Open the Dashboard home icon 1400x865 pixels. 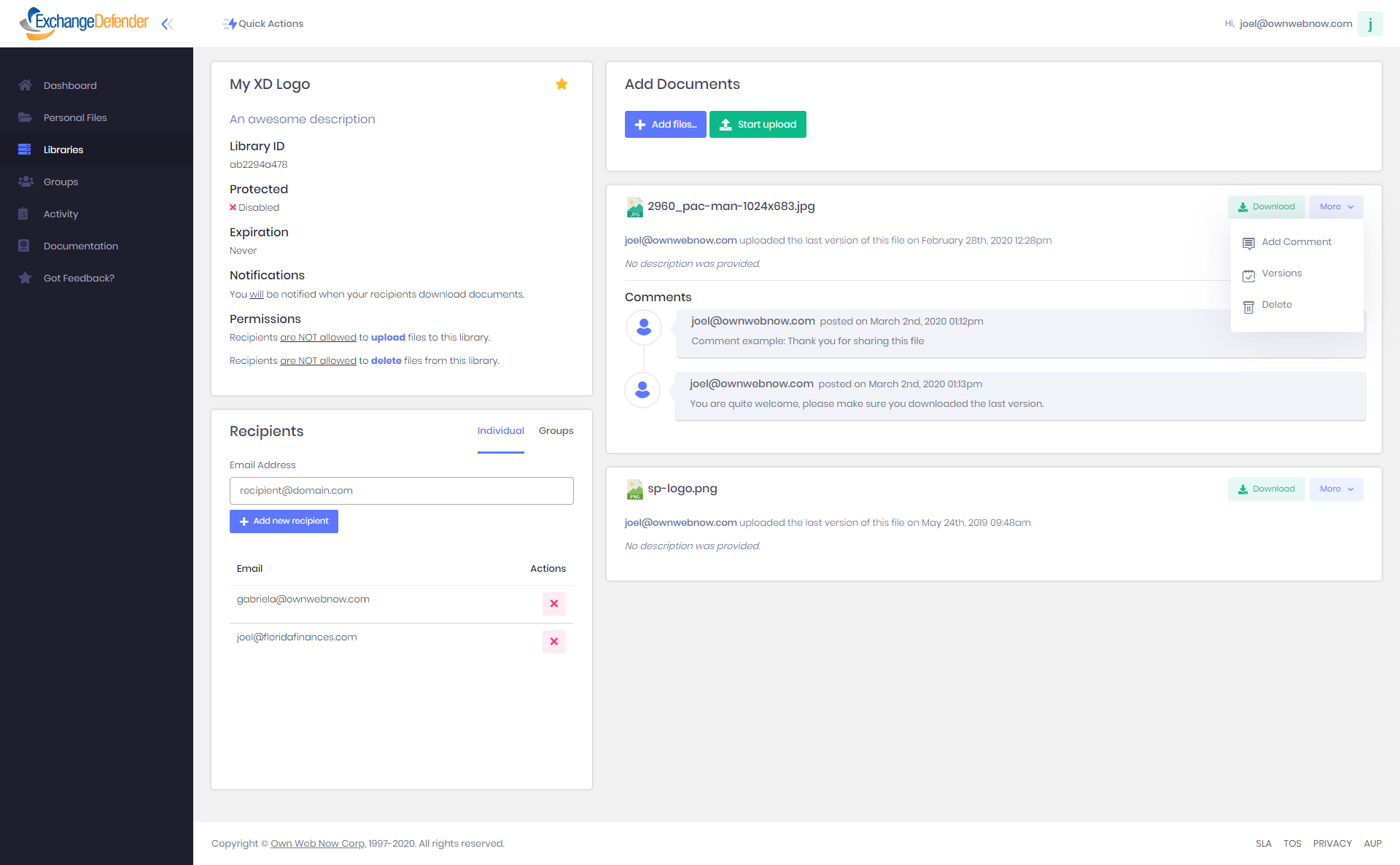tap(26, 85)
